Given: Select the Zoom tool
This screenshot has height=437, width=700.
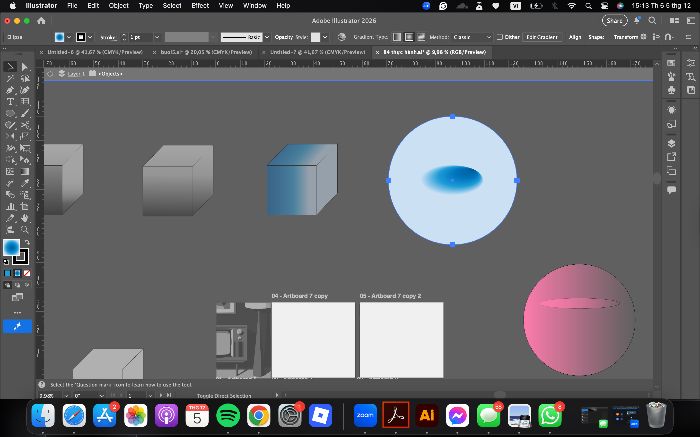Looking at the screenshot, I should coord(25,229).
